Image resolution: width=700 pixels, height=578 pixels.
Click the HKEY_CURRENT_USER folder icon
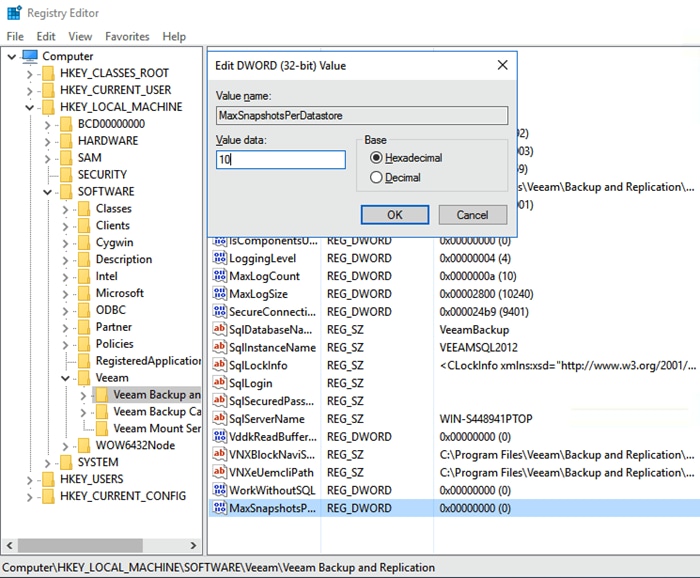click(48, 90)
